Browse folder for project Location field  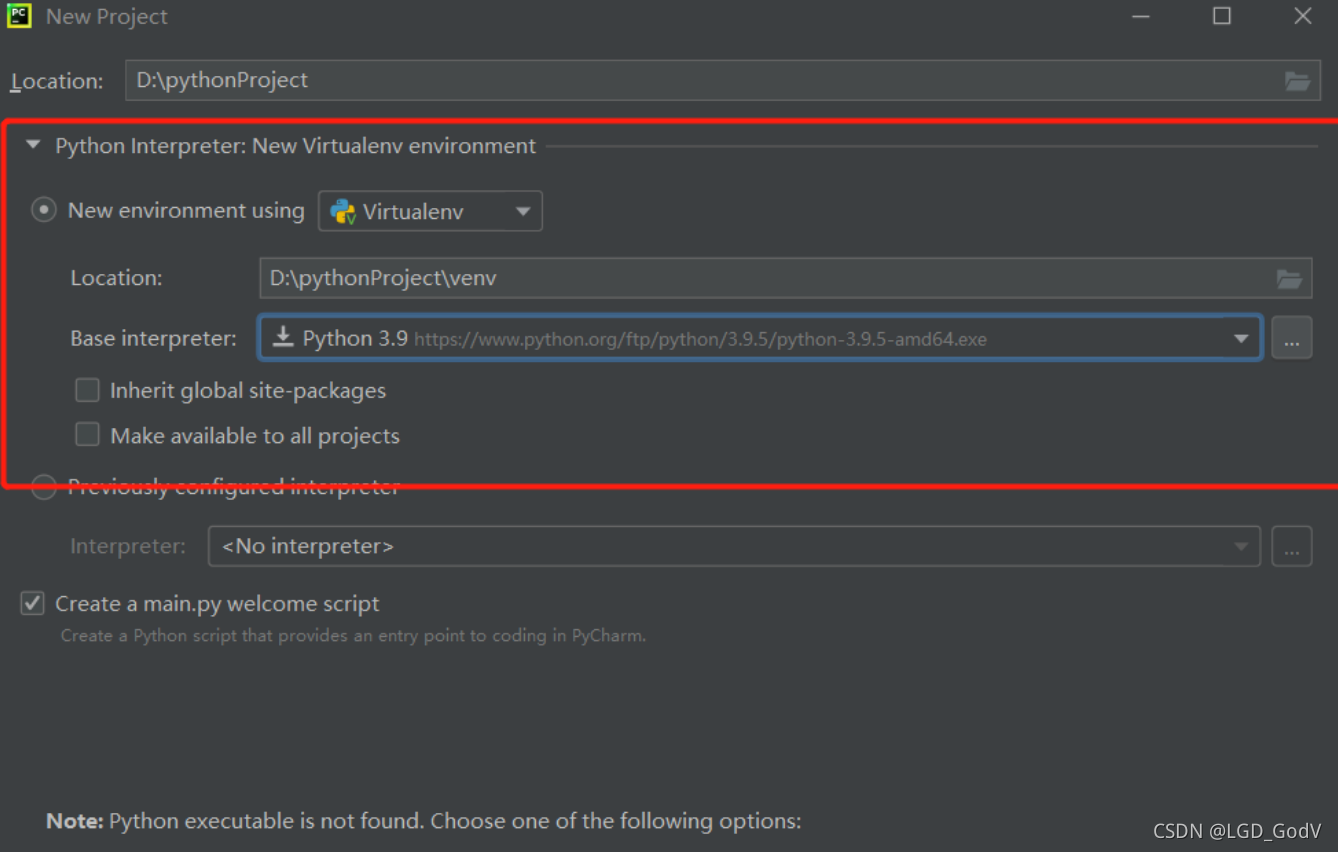click(1297, 81)
